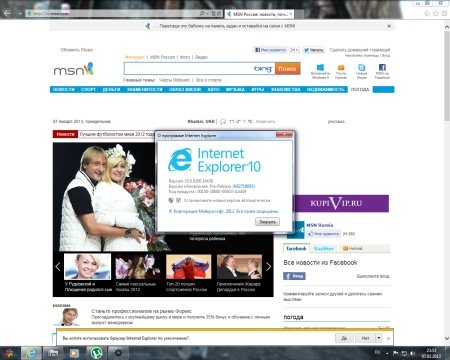Open uTorrent from the taskbar
Screen dimensions: 450x360
[96, 353]
